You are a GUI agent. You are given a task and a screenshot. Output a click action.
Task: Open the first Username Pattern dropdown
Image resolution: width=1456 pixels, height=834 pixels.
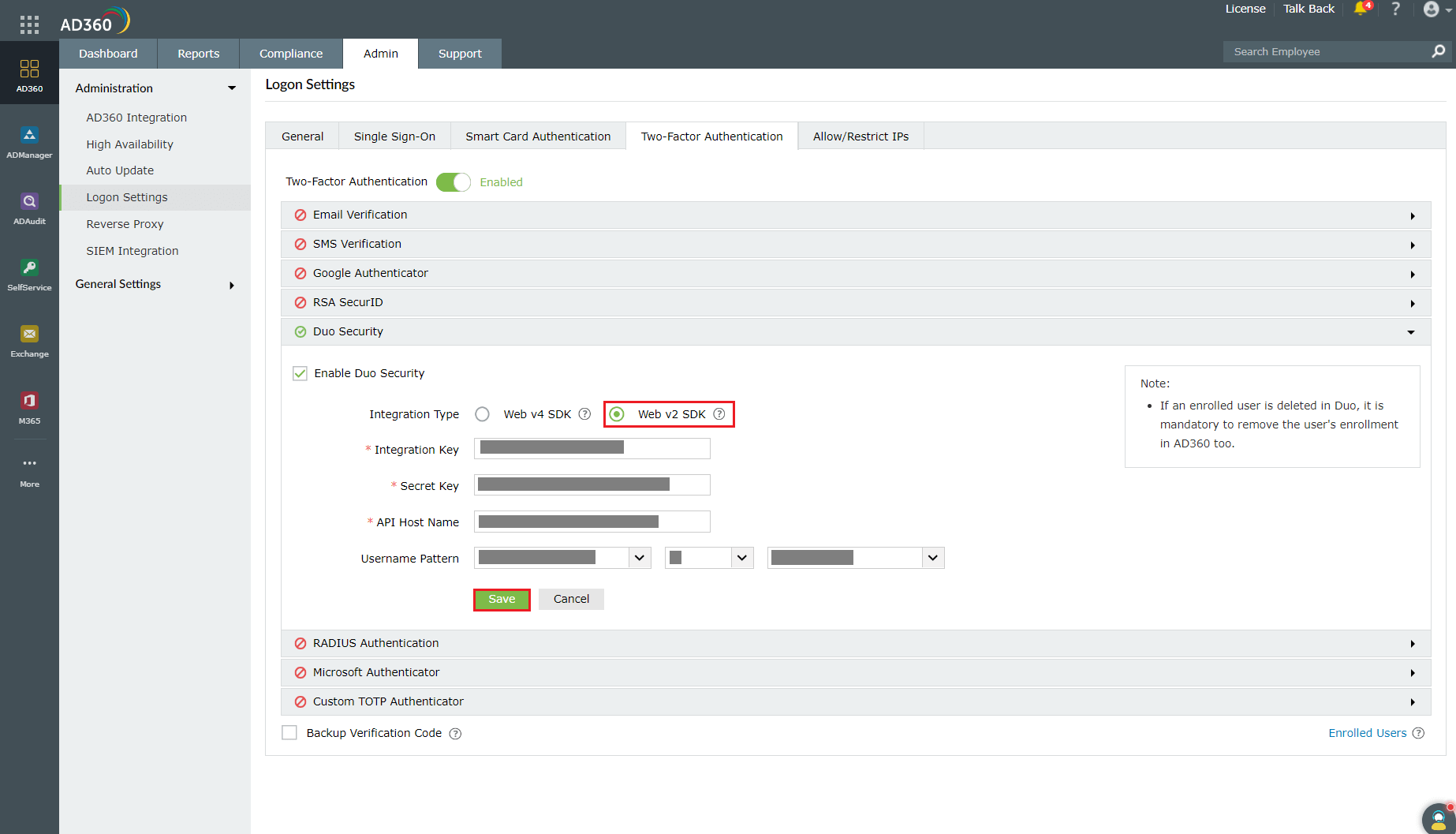639,557
